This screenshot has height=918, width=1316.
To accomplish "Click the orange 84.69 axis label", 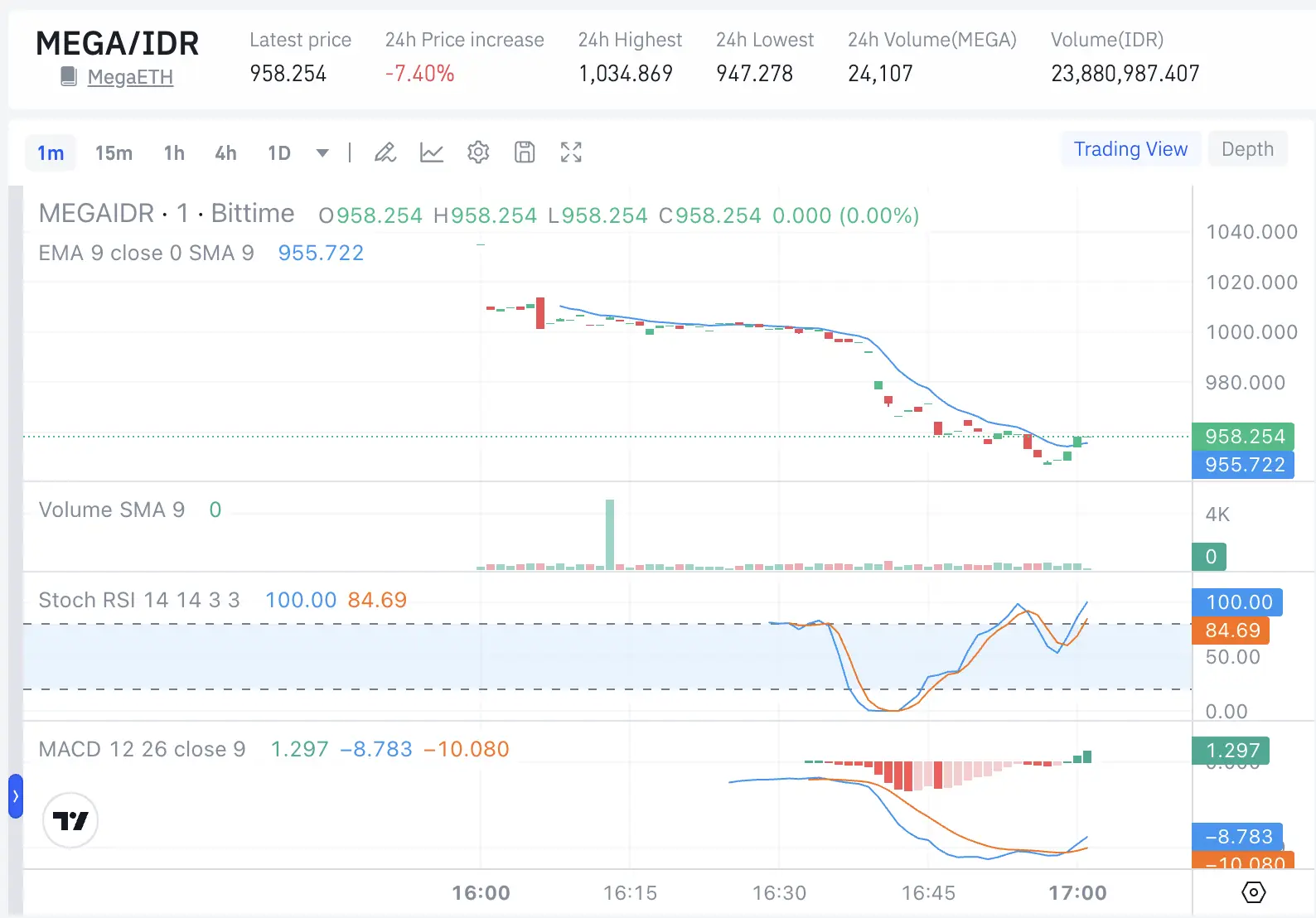I will 1231,631.
